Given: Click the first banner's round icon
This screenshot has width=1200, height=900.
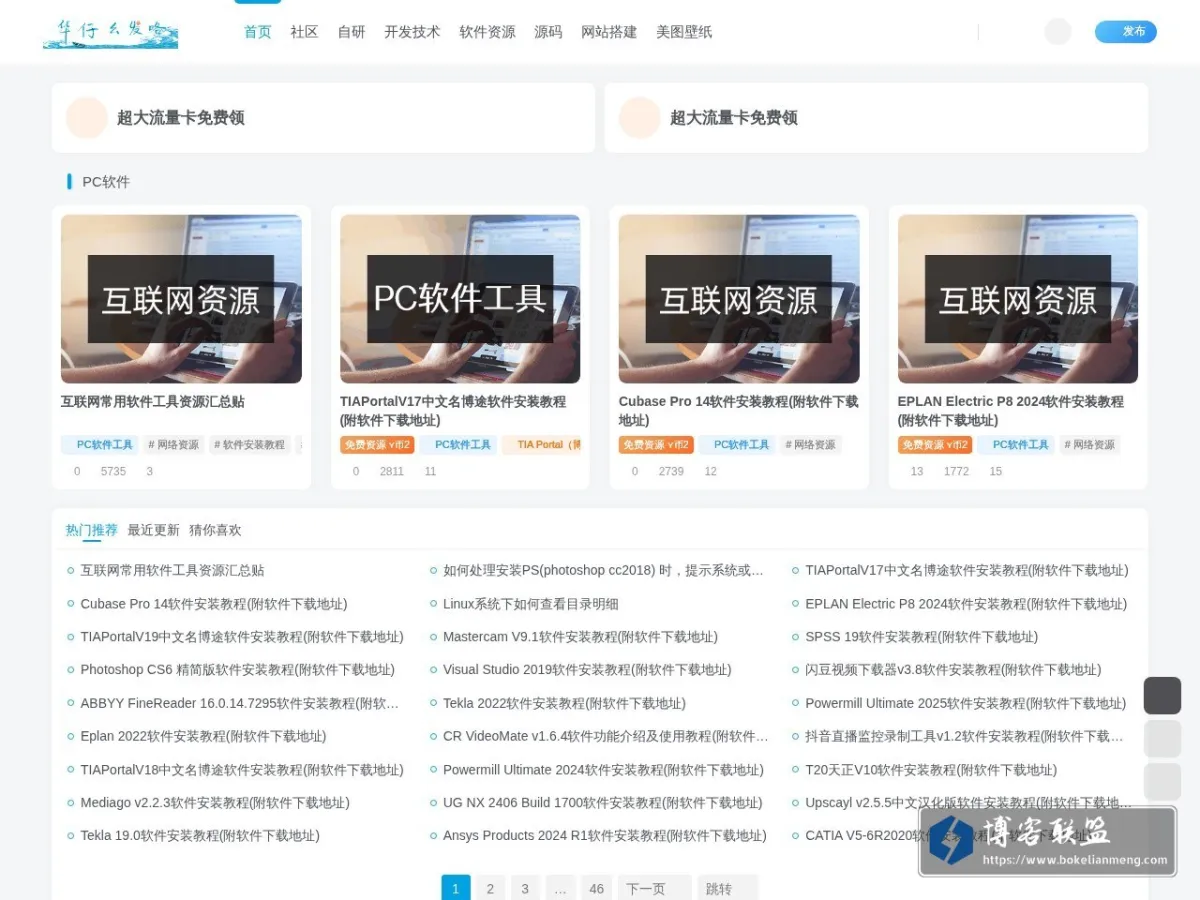Looking at the screenshot, I should 87,118.
